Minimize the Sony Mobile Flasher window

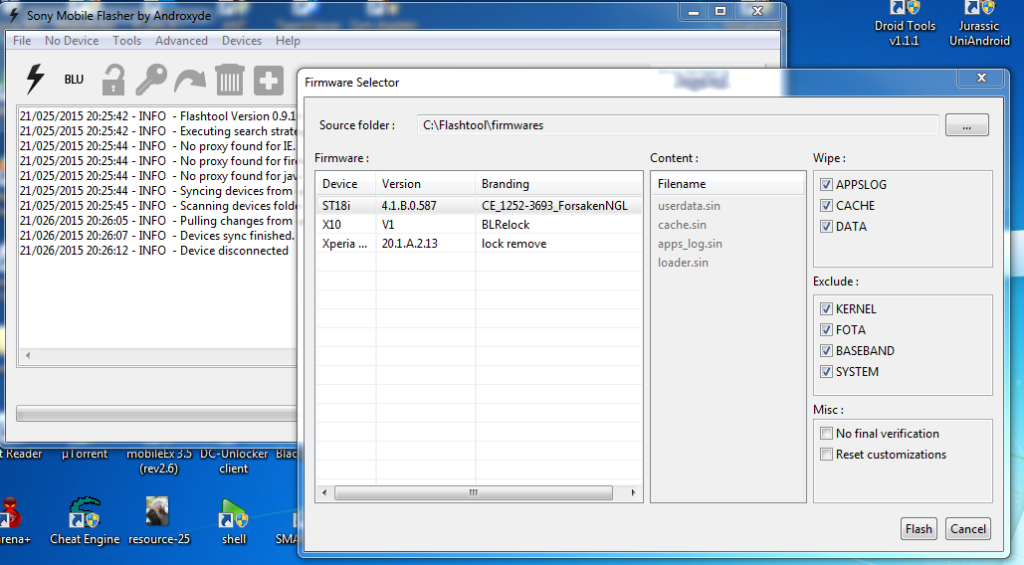pos(694,12)
